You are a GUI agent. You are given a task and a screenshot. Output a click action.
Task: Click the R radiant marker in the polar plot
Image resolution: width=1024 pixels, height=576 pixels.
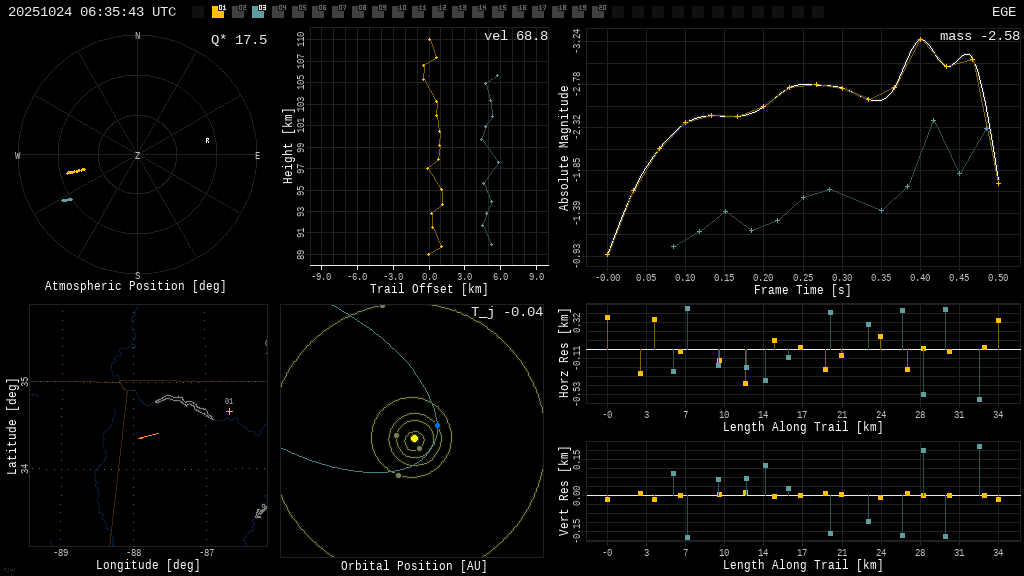208,141
